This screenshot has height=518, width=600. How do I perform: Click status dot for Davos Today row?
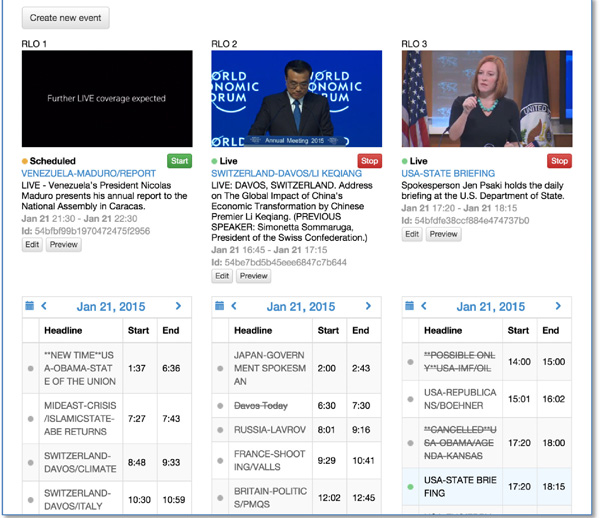[220, 406]
